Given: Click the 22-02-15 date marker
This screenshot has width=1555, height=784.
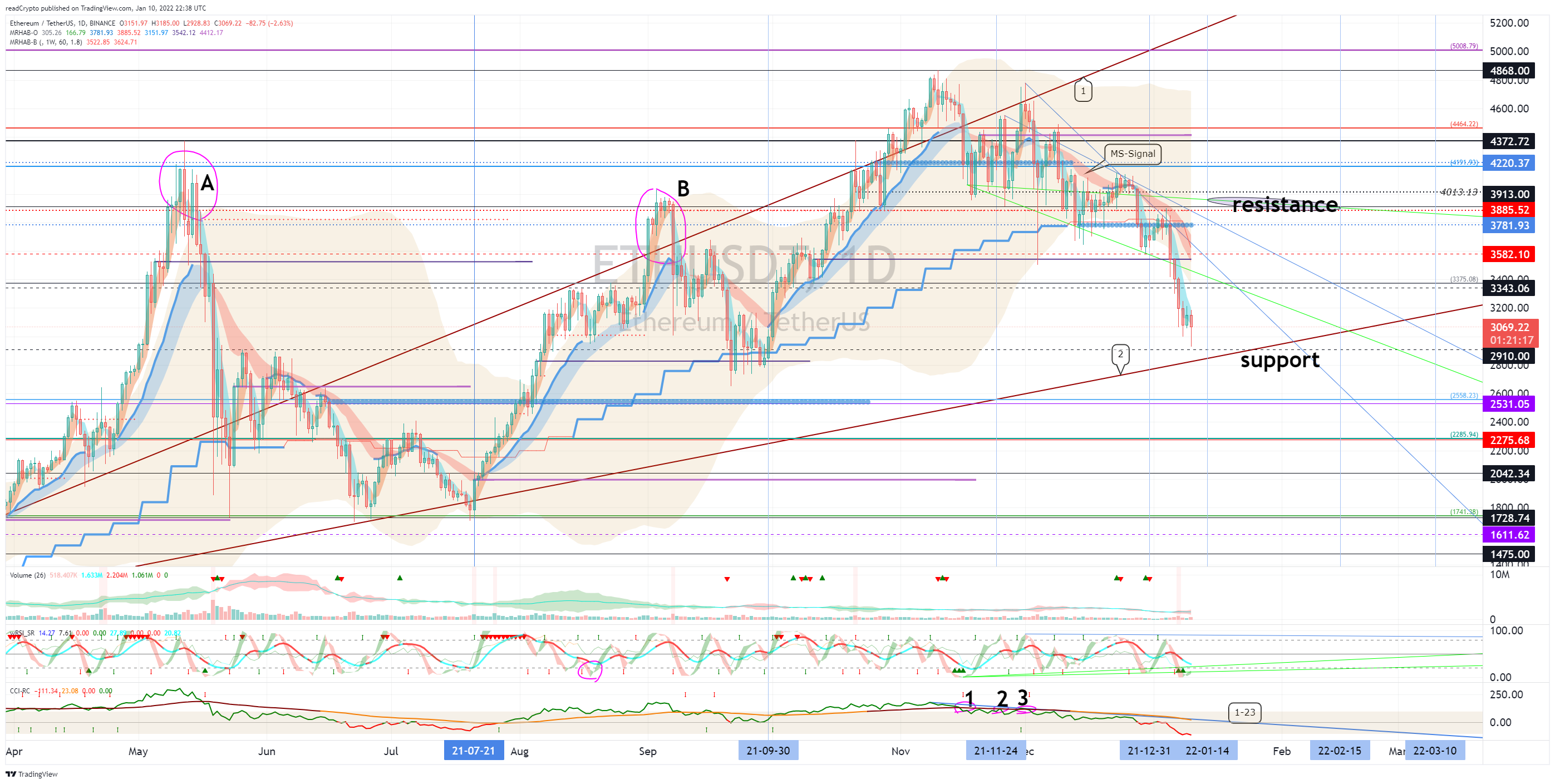Looking at the screenshot, I should pyautogui.click(x=1340, y=750).
